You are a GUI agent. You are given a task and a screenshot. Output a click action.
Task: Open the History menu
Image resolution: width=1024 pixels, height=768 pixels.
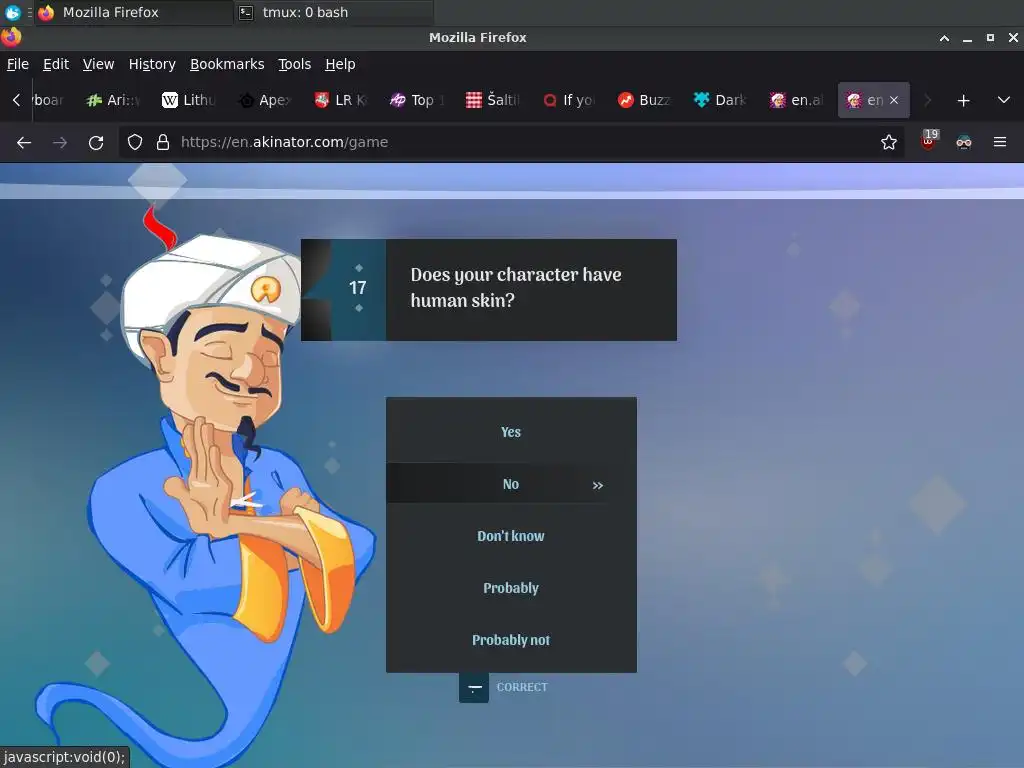point(152,64)
